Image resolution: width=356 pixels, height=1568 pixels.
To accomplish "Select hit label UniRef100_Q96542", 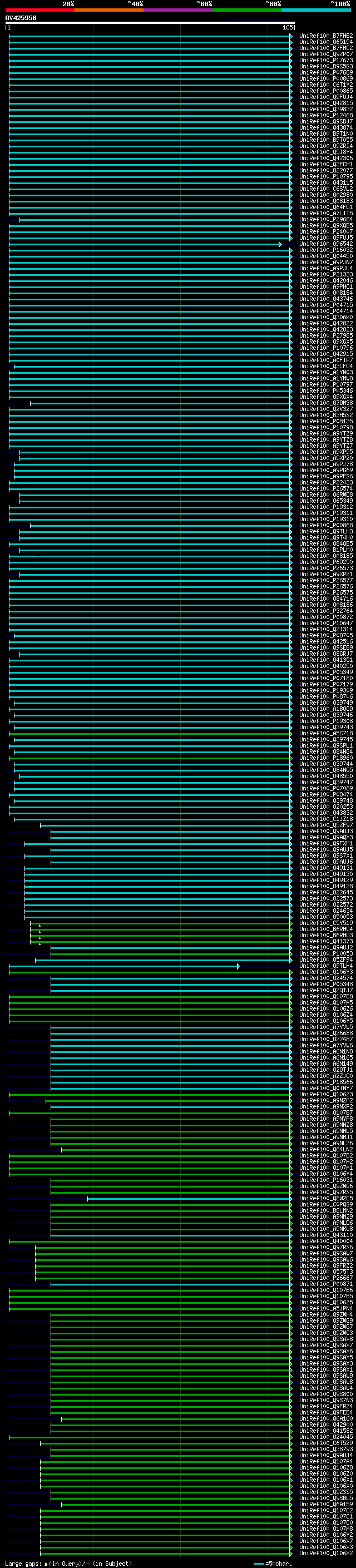I will 325,244.
